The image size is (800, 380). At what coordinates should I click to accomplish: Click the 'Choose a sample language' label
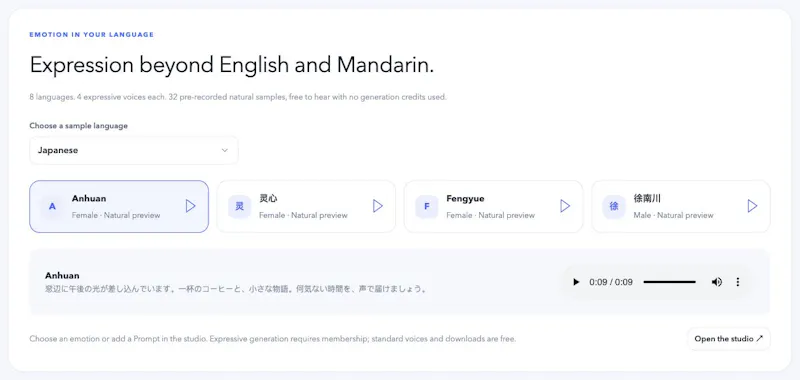(x=79, y=125)
